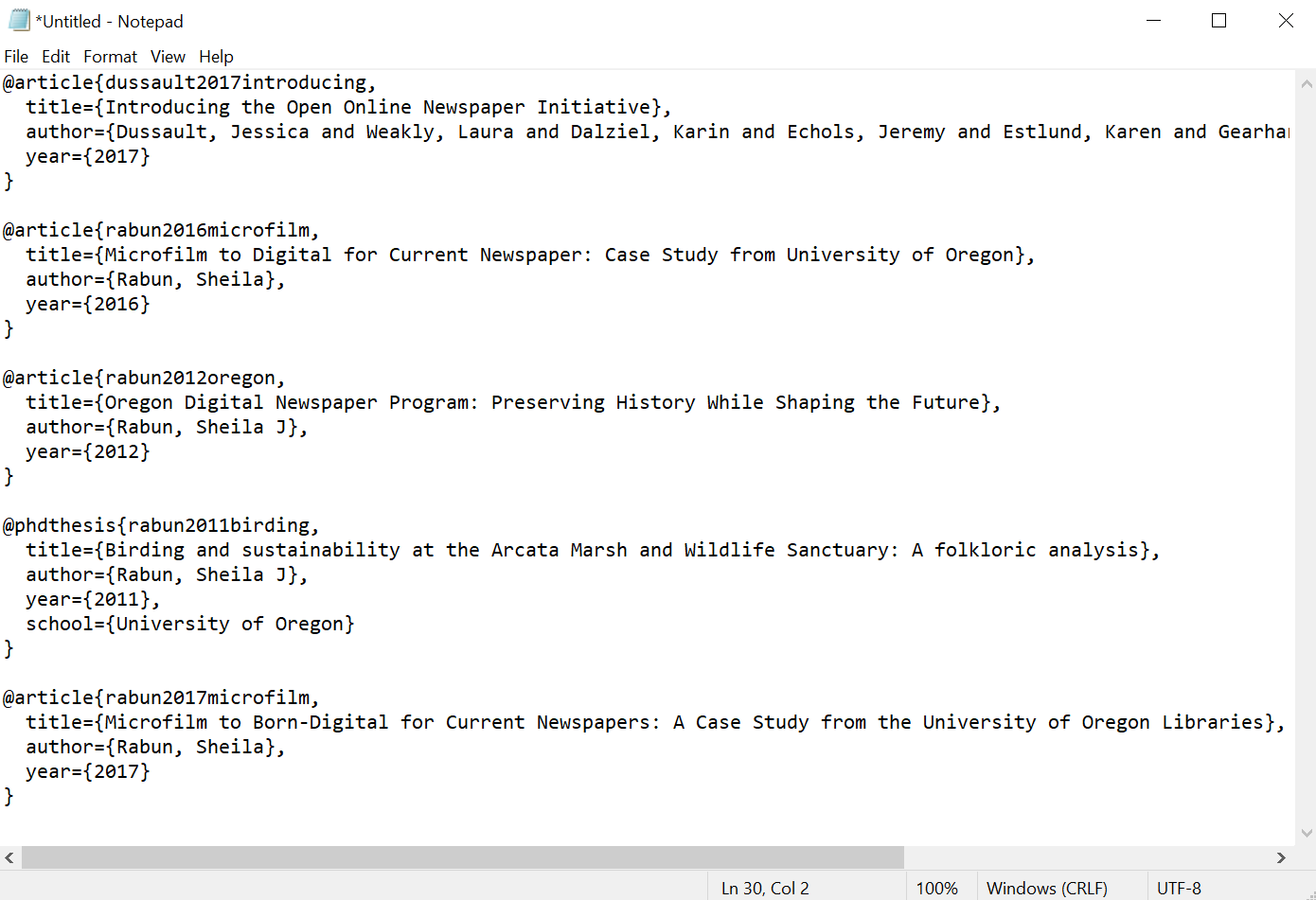This screenshot has width=1316, height=900.
Task: Open the Edit menu
Action: (x=56, y=57)
